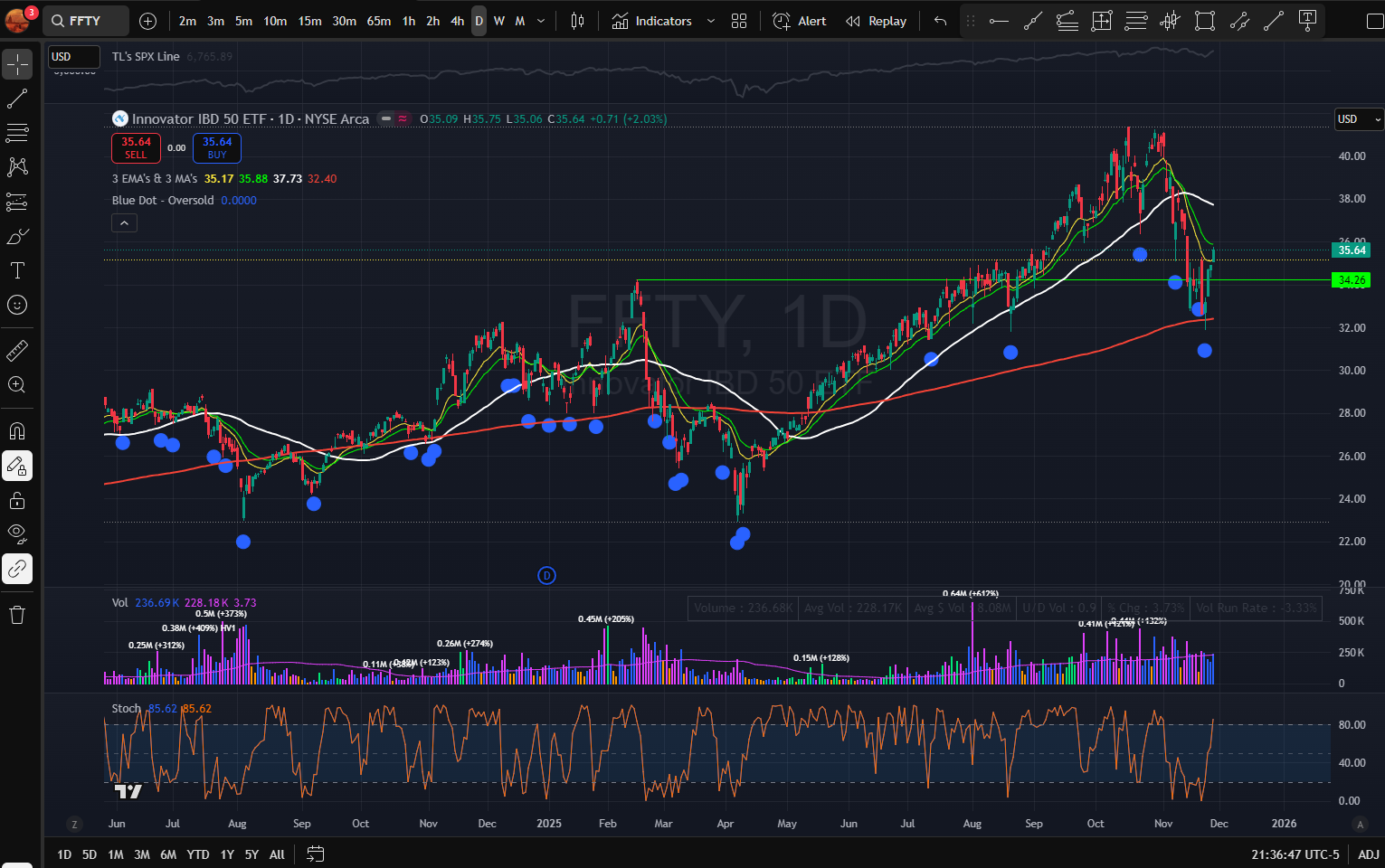Image resolution: width=1385 pixels, height=868 pixels.
Task: Open go to date calendar icon
Action: click(x=315, y=854)
